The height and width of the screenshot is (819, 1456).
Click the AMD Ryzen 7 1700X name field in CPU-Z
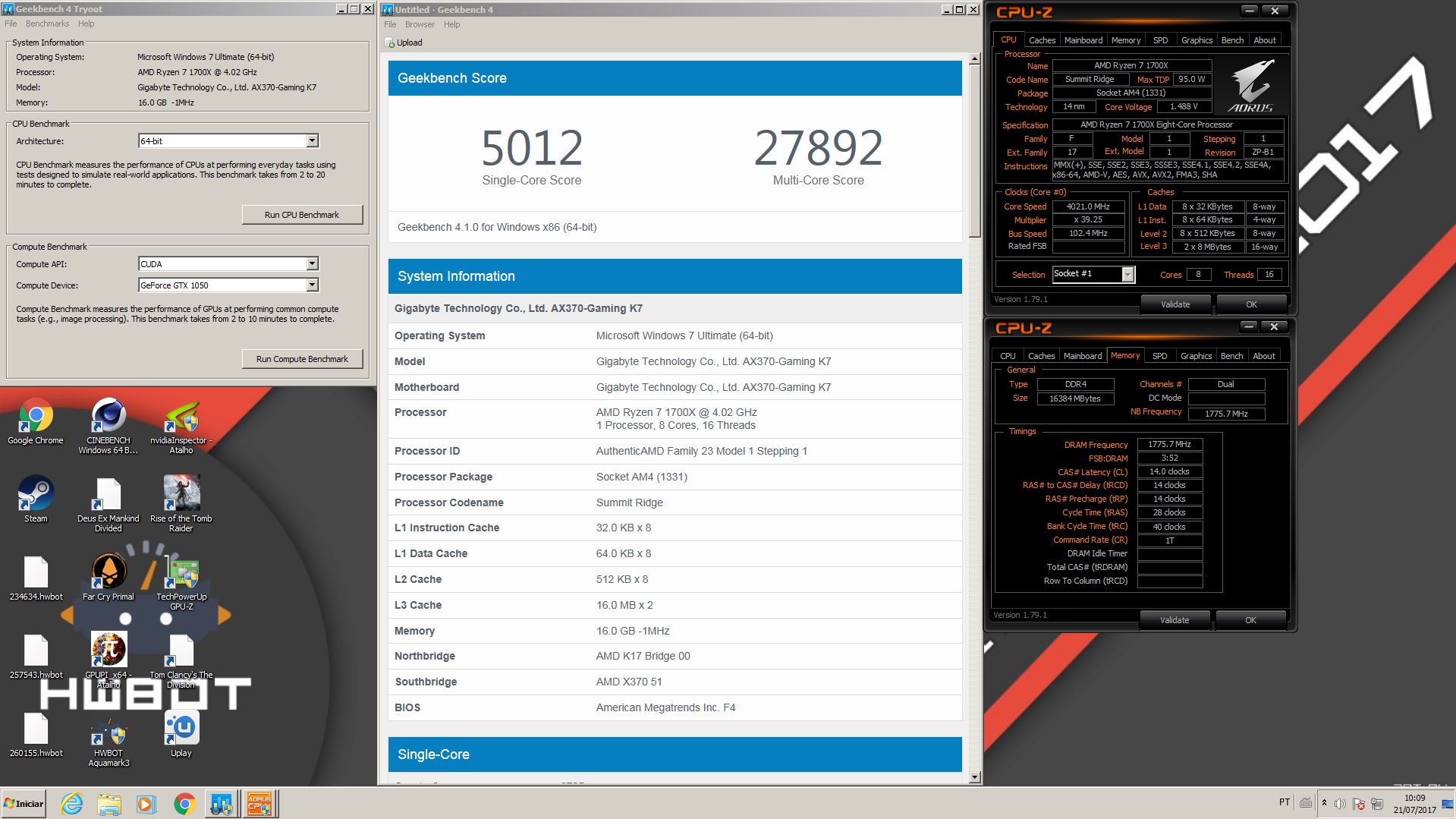1131,66
